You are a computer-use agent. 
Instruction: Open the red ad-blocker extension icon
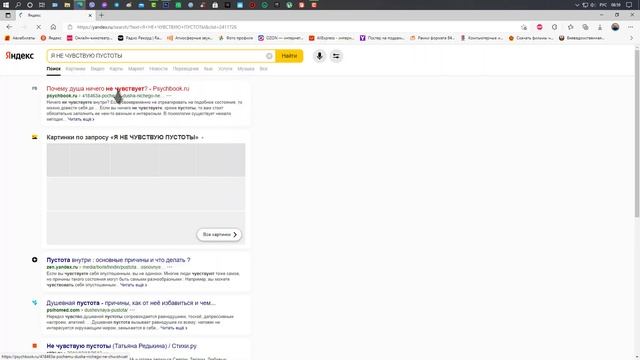(x=540, y=27)
